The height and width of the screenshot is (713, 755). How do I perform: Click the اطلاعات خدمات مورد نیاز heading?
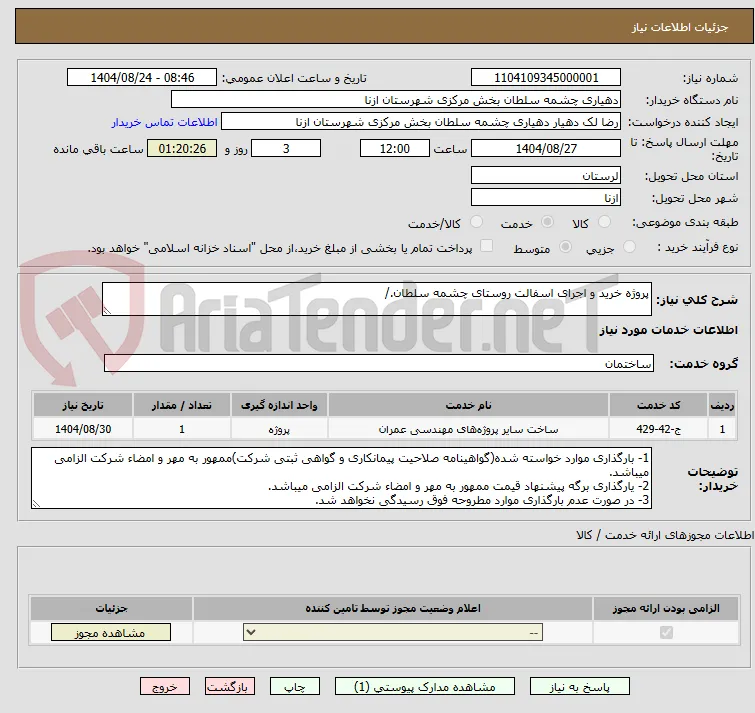coord(668,330)
